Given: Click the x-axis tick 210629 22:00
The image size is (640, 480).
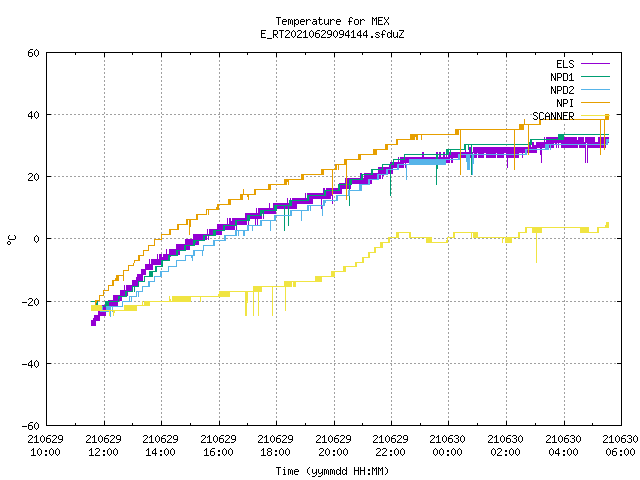Looking at the screenshot, I should [391, 446].
